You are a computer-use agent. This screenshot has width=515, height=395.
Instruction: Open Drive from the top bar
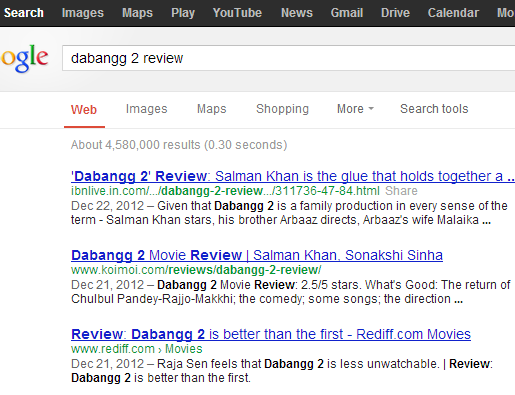coord(395,13)
